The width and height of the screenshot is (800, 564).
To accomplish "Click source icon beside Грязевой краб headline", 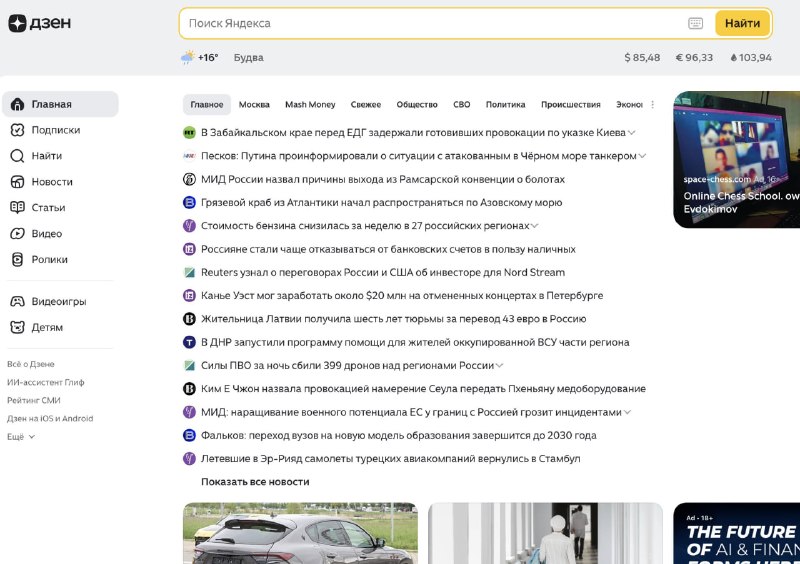I will pyautogui.click(x=189, y=203).
